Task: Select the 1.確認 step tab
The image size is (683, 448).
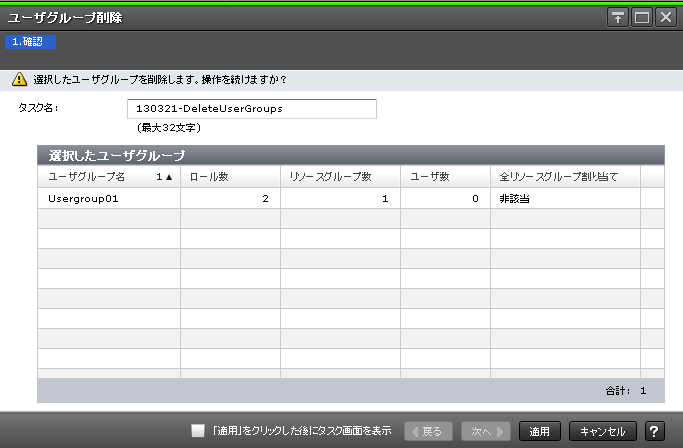Action: coord(30,42)
